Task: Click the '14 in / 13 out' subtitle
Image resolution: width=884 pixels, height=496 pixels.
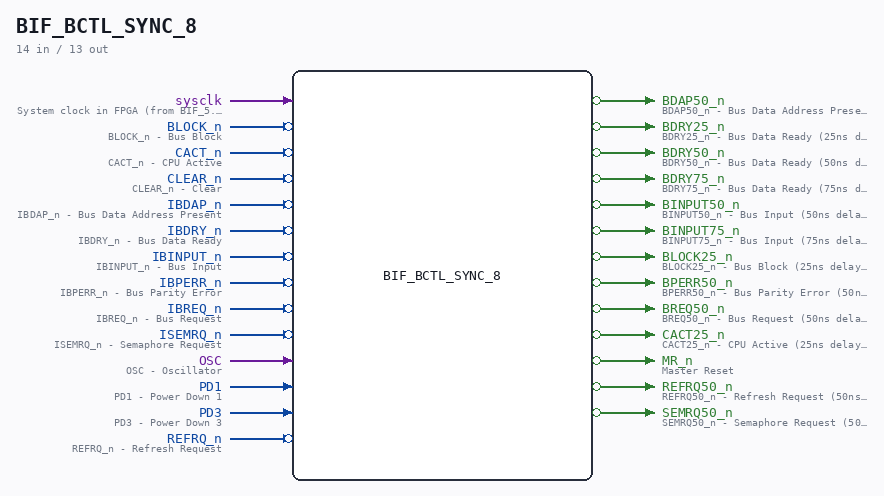Action: (62, 49)
